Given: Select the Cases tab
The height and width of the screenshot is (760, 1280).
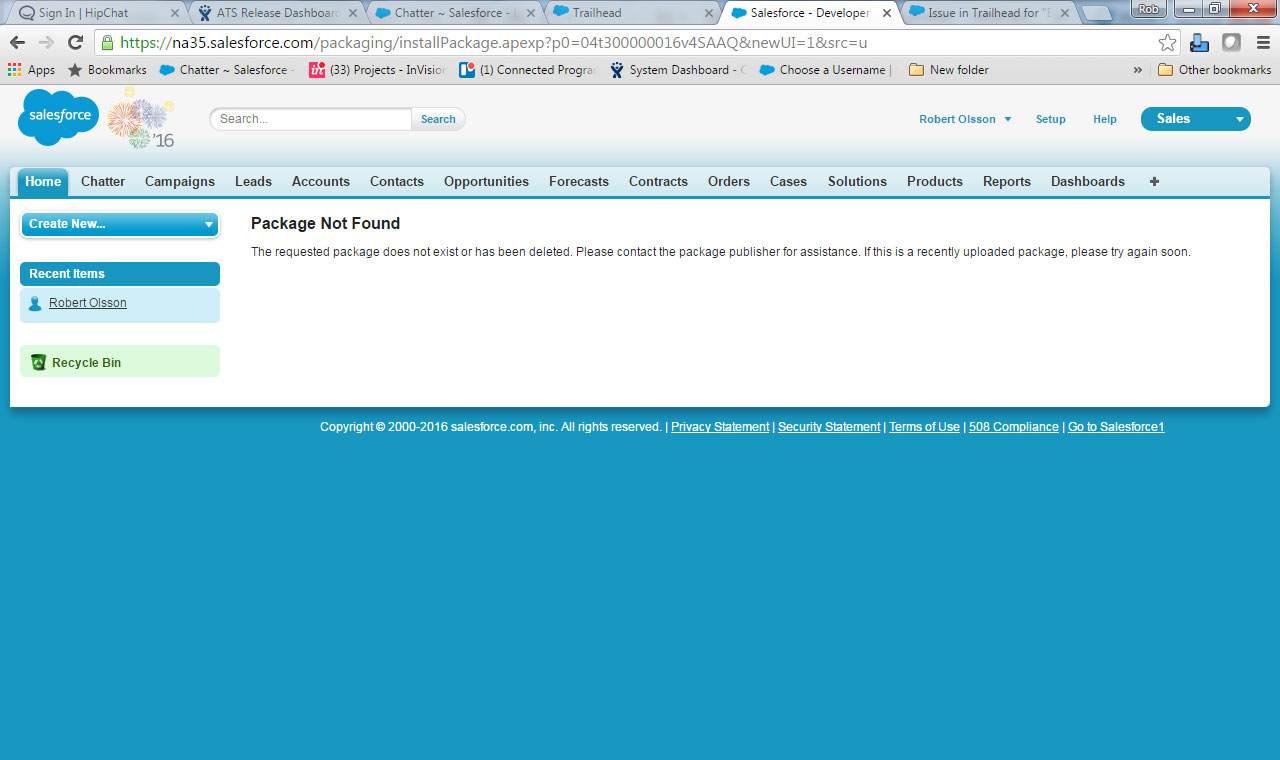Looking at the screenshot, I should click(x=788, y=182).
